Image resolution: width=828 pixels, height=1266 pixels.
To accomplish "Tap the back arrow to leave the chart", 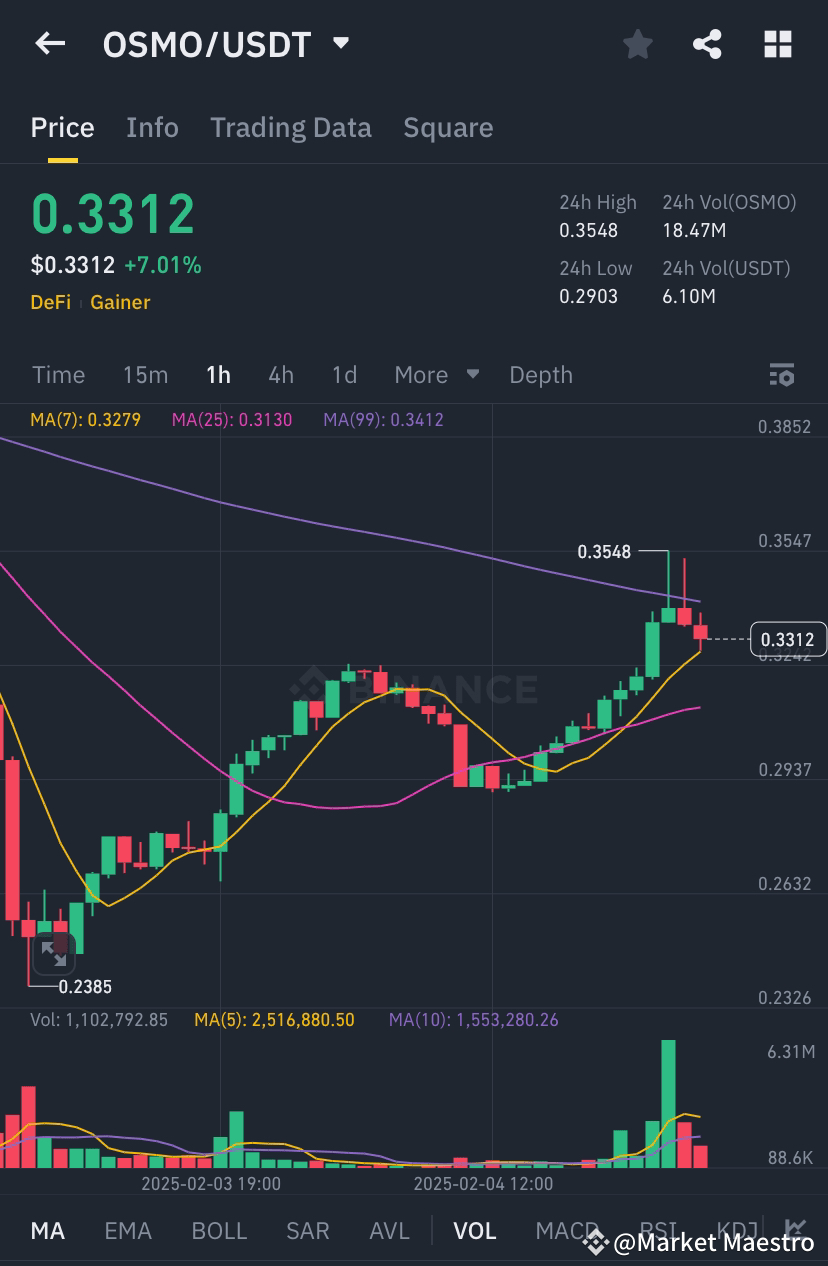I will (50, 44).
